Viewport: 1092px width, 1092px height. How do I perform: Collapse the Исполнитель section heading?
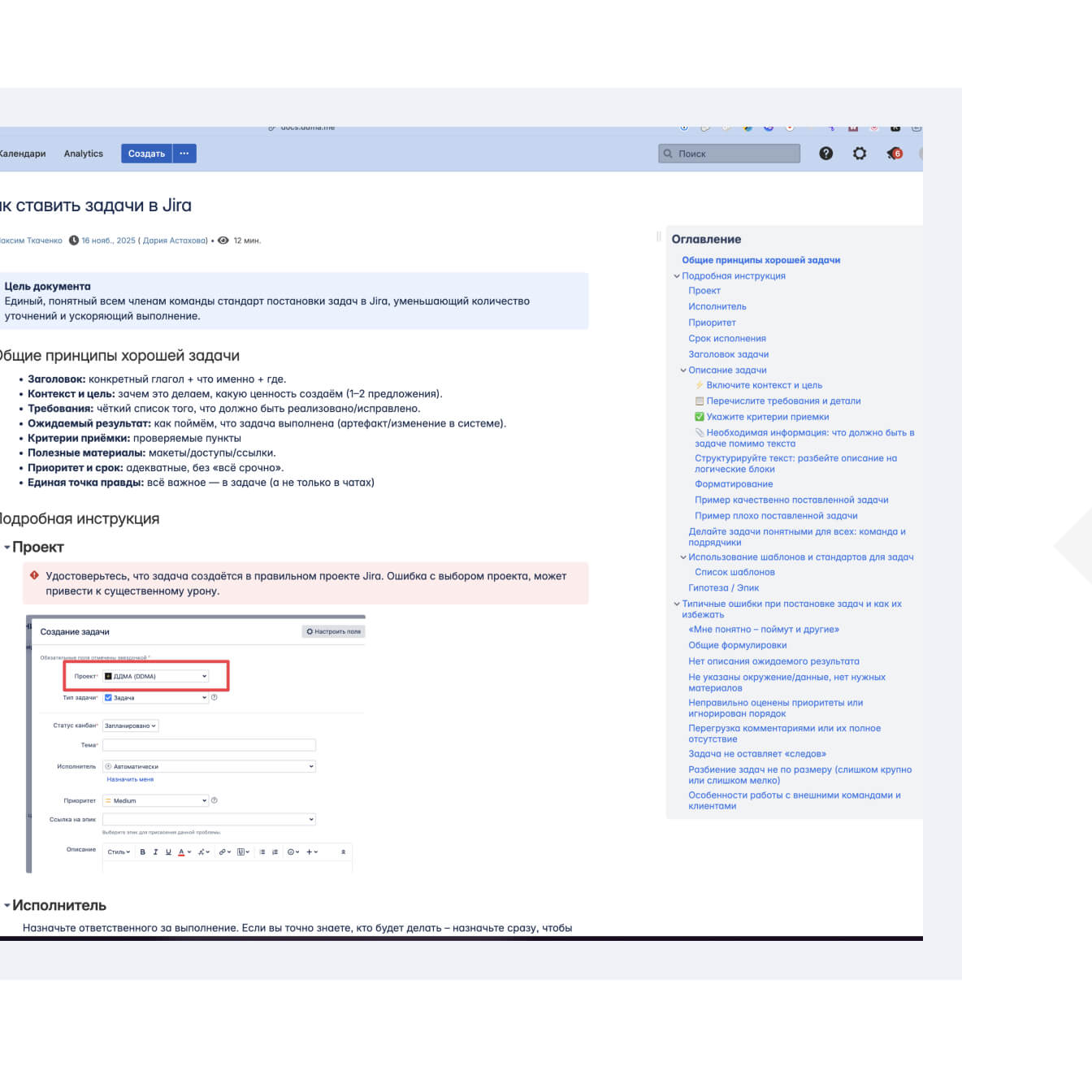click(x=7, y=905)
